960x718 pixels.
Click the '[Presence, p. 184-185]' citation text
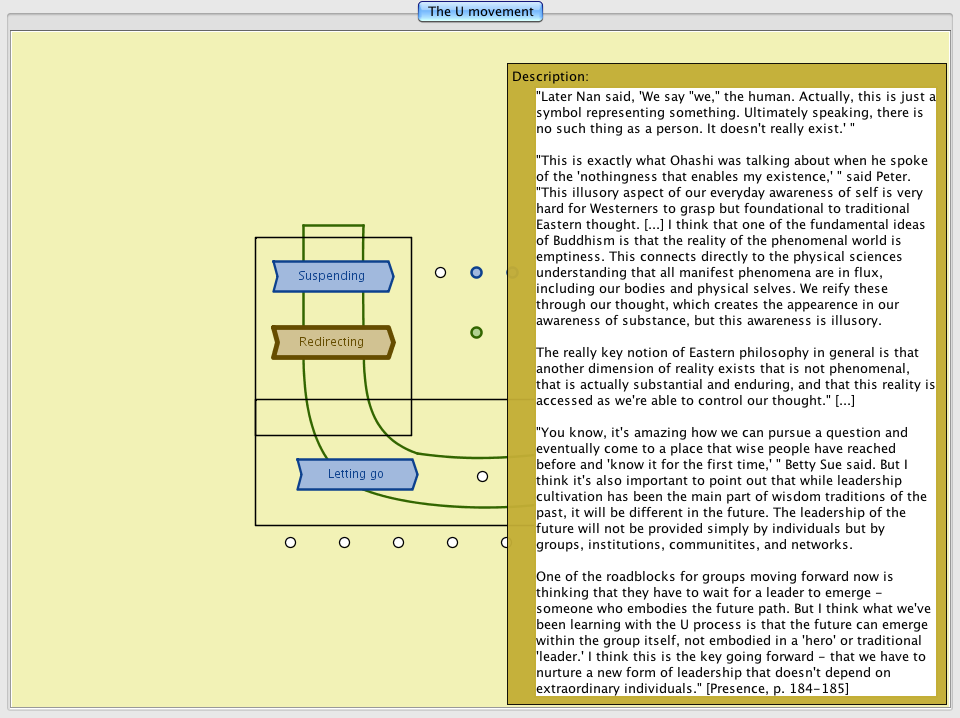[777, 688]
